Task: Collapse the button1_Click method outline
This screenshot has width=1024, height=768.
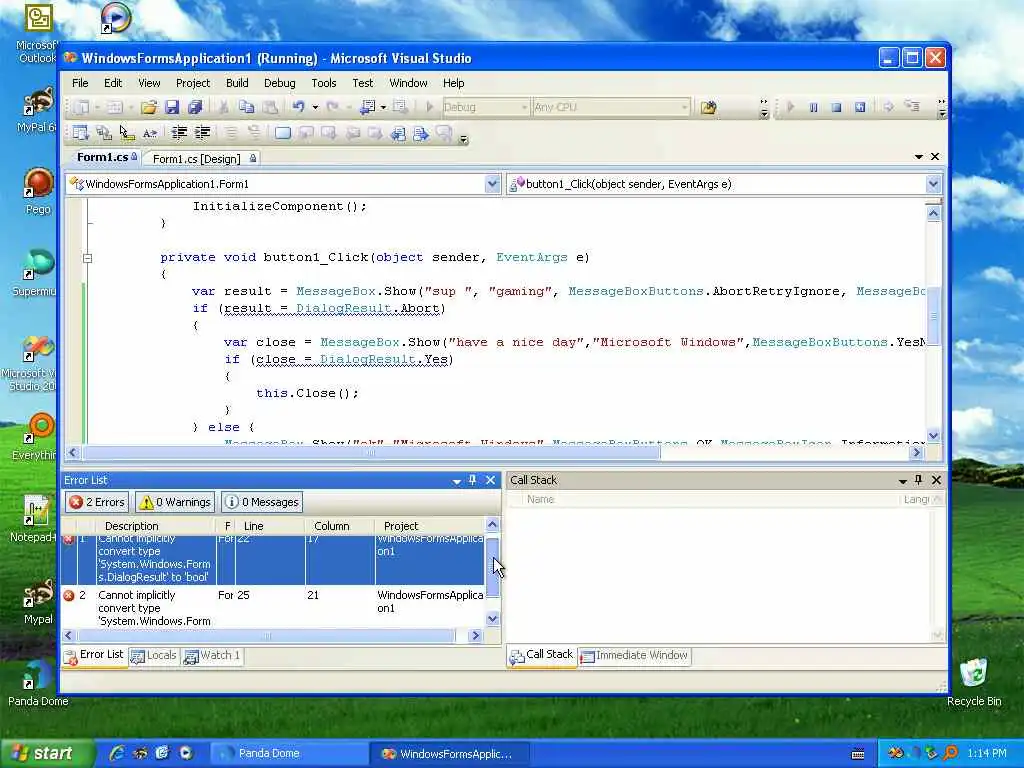Action: 88,258
